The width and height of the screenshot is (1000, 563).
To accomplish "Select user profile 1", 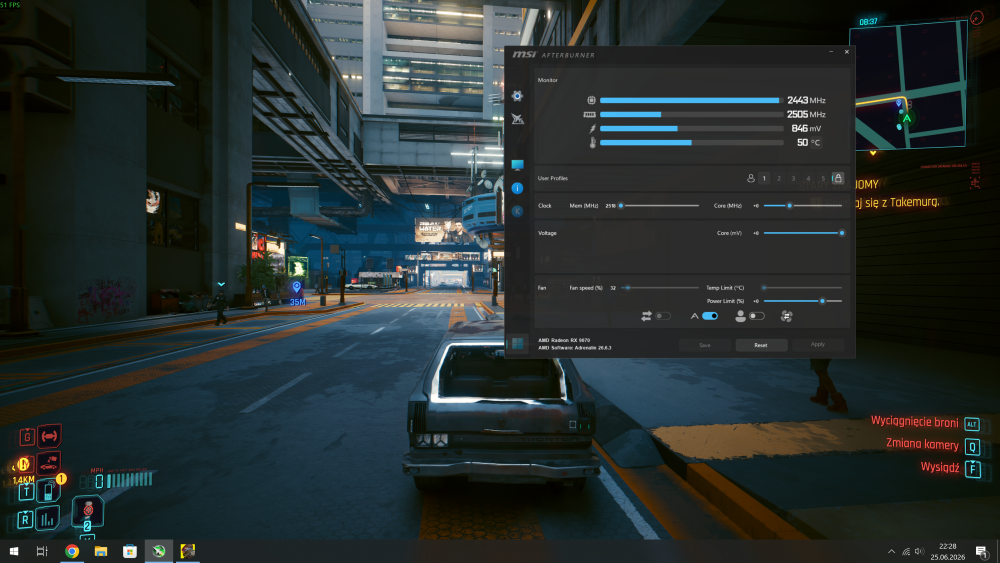I will pyautogui.click(x=764, y=179).
